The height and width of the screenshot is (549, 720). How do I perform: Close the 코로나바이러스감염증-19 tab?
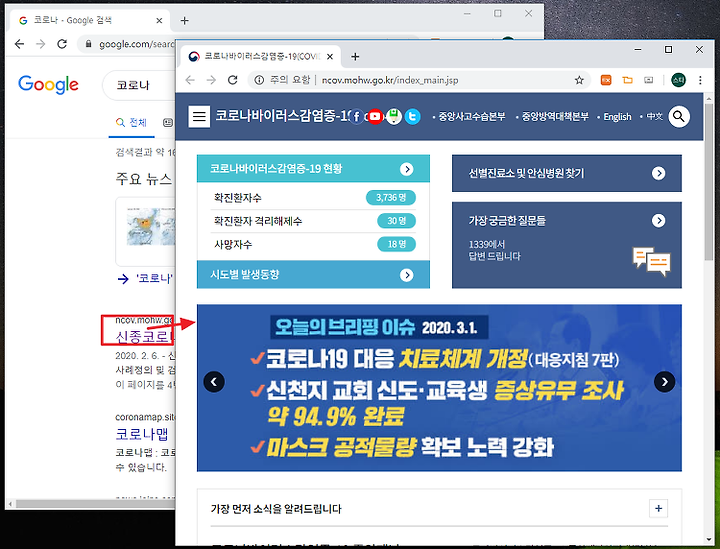pyautogui.click(x=330, y=56)
